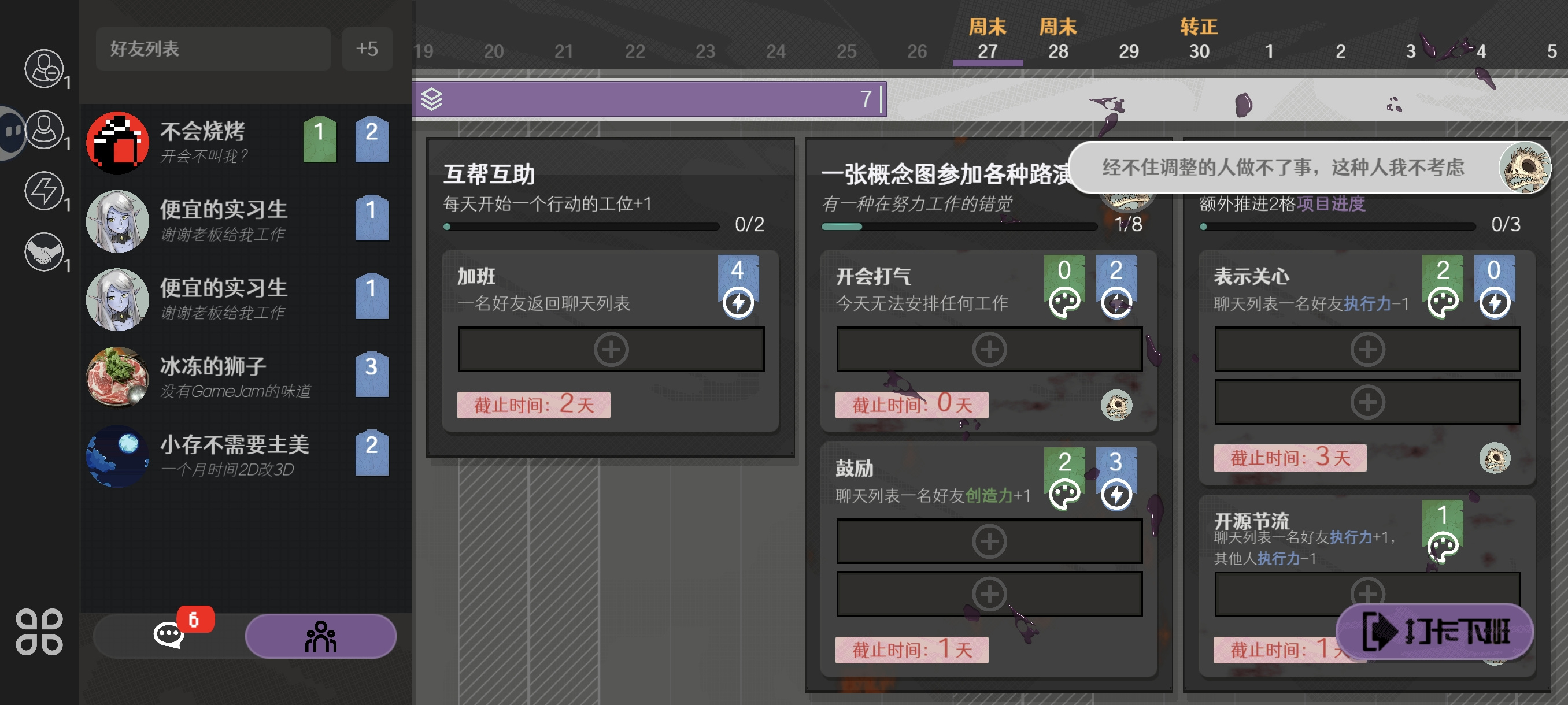Click the skull boss avatar in speech bubble
The width and height of the screenshot is (1568, 705).
(x=1525, y=167)
